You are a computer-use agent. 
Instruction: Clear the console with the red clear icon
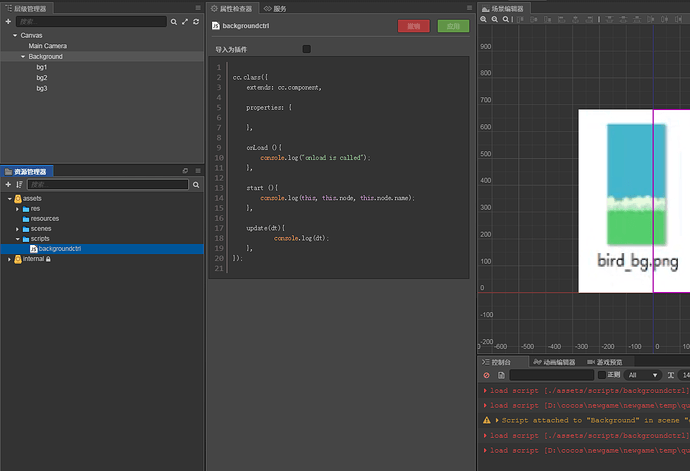click(486, 375)
